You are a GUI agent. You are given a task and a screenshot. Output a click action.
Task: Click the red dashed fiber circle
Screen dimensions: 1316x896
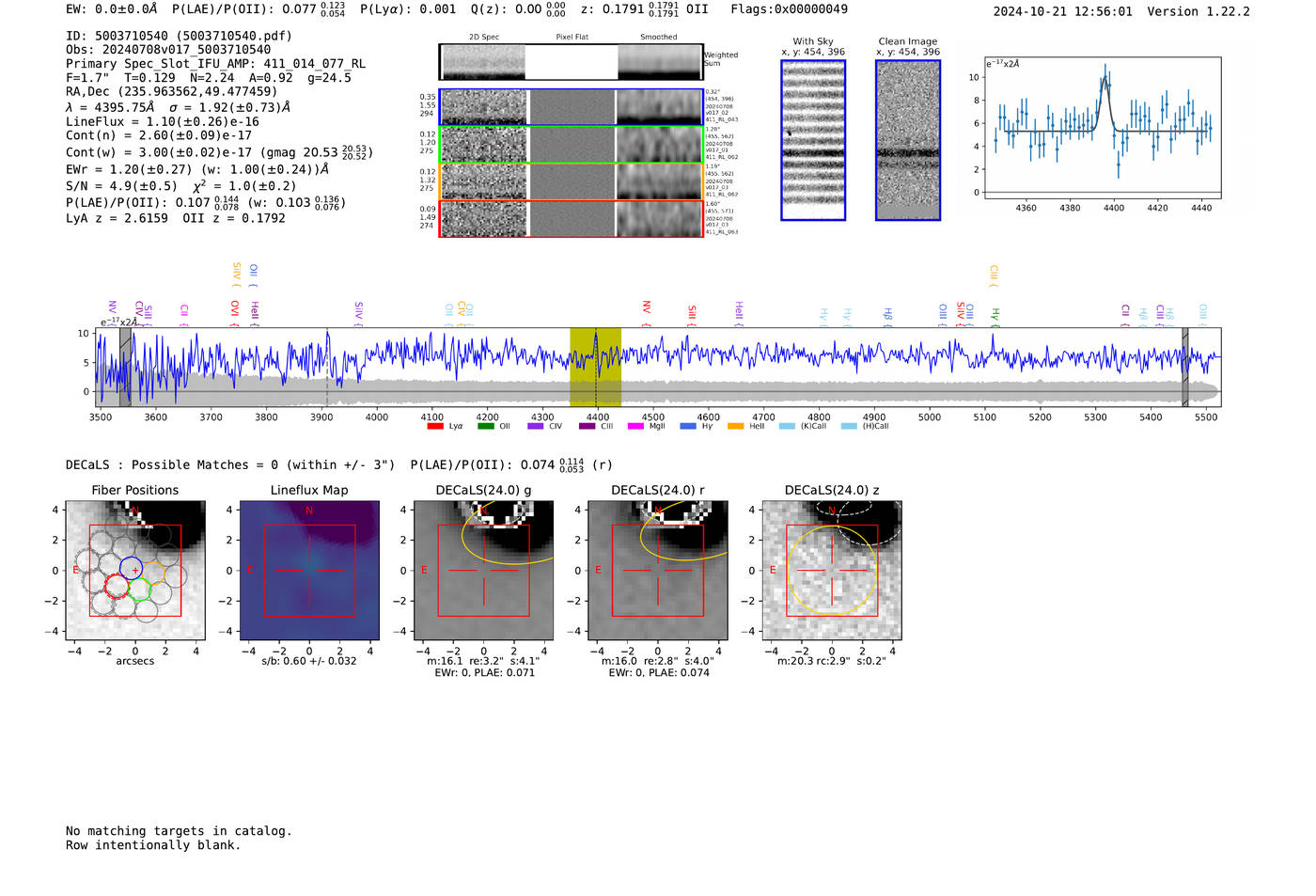(x=117, y=587)
